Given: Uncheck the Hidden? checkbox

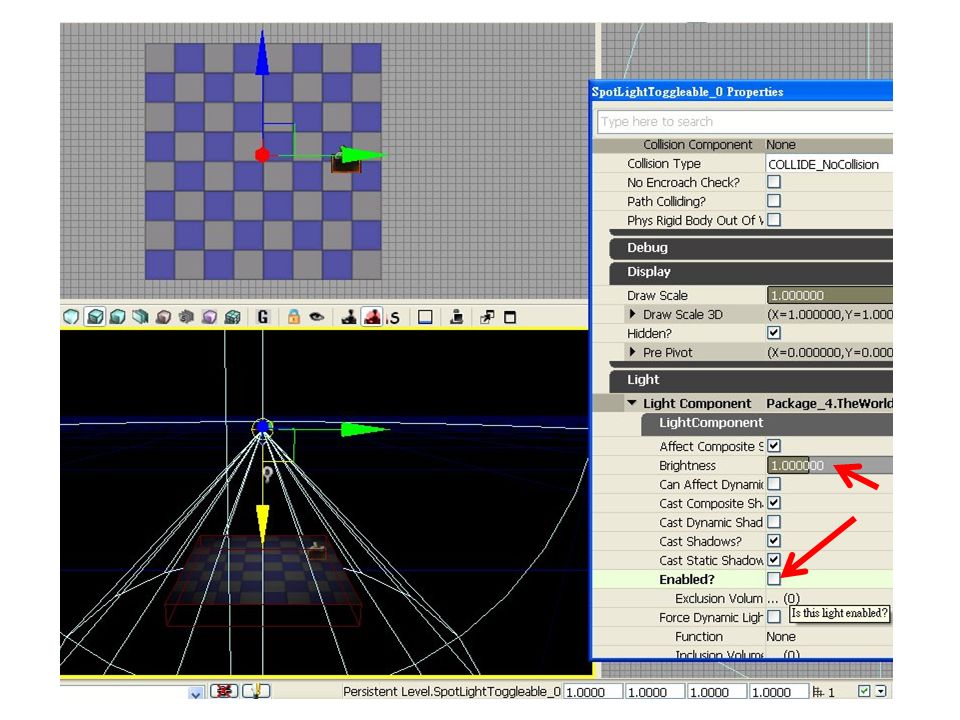Looking at the screenshot, I should point(774,333).
